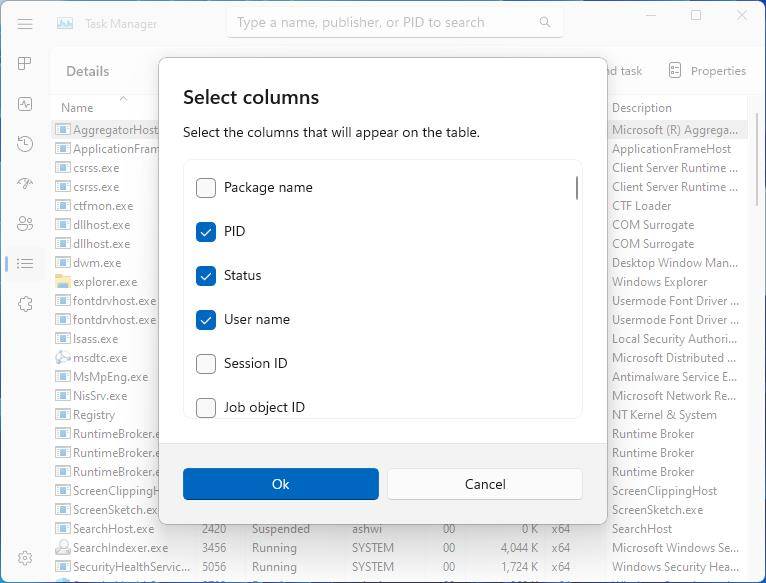
Task: Click the 'CTF Loader' description cell
Action: tap(641, 206)
